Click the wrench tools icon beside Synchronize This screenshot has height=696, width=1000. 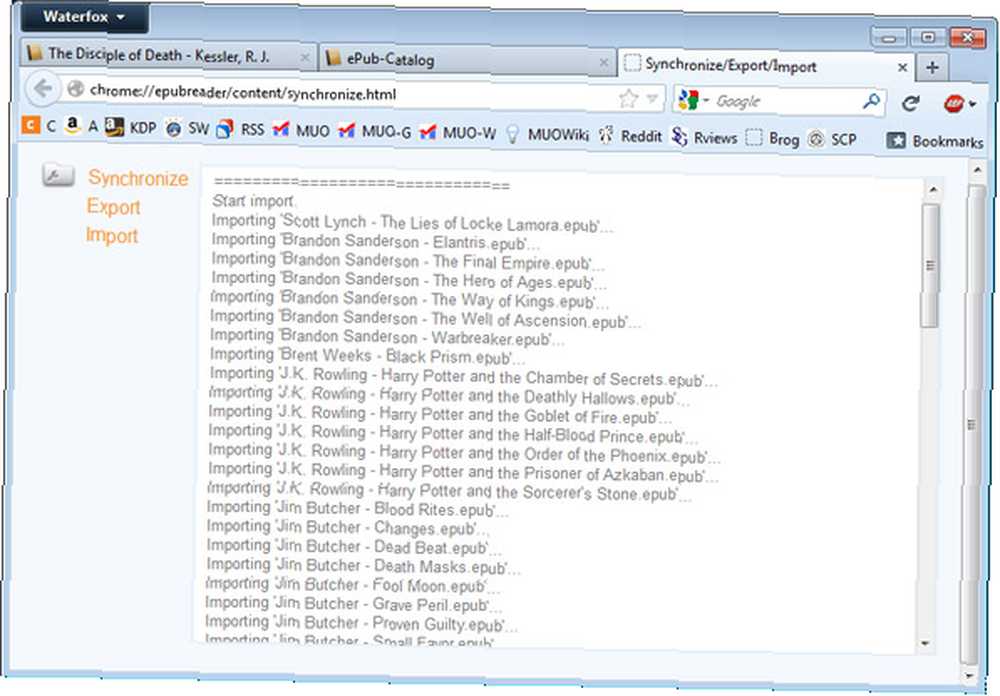[58, 175]
